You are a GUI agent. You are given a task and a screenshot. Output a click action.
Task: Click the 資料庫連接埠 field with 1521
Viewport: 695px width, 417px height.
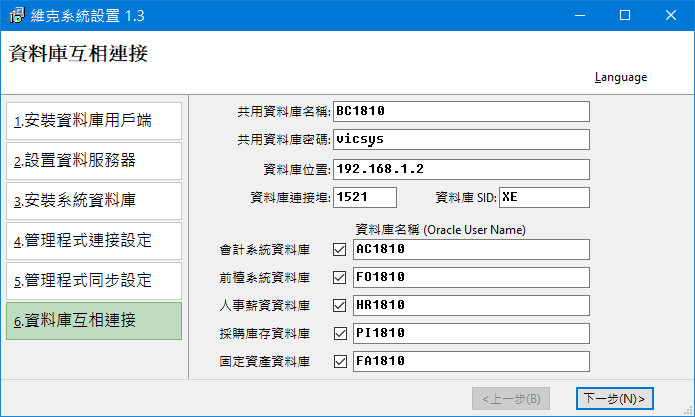click(365, 197)
